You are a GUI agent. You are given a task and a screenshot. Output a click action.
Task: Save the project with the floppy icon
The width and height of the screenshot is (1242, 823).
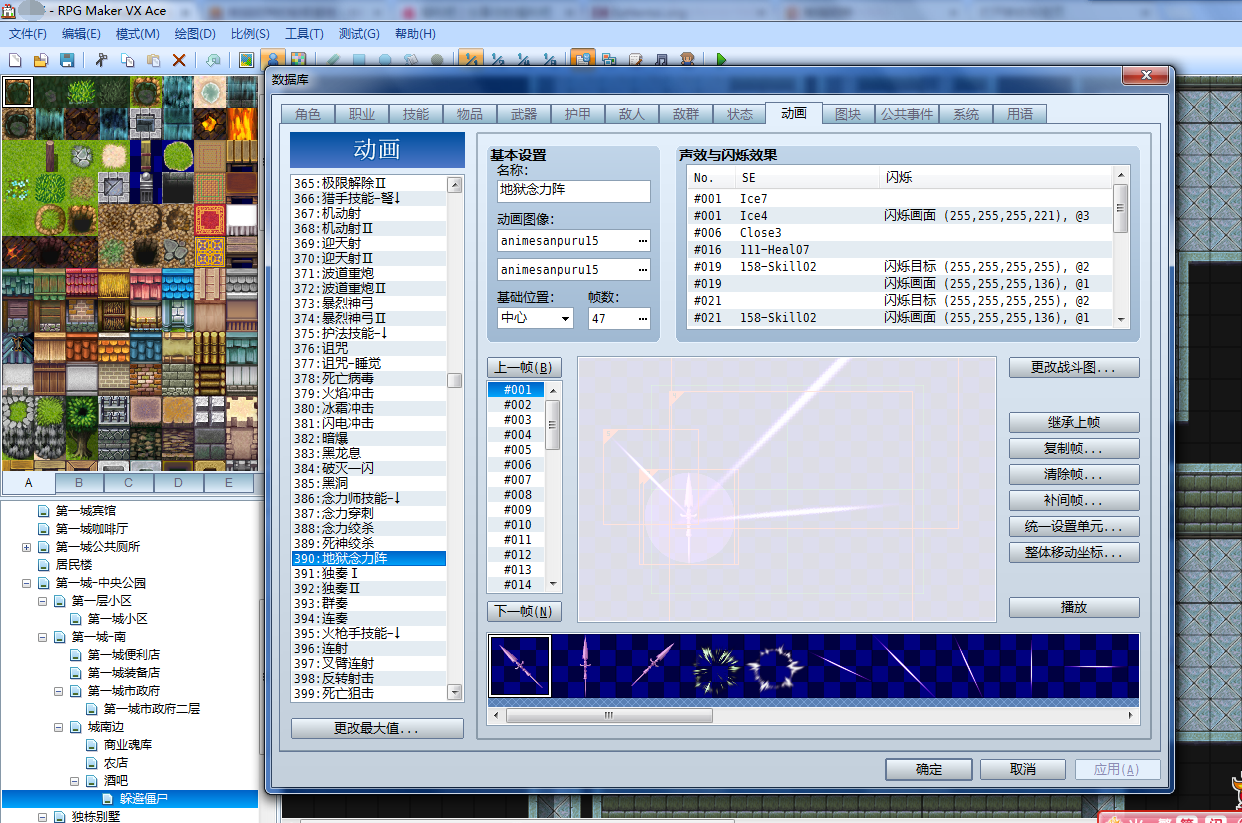pos(67,60)
